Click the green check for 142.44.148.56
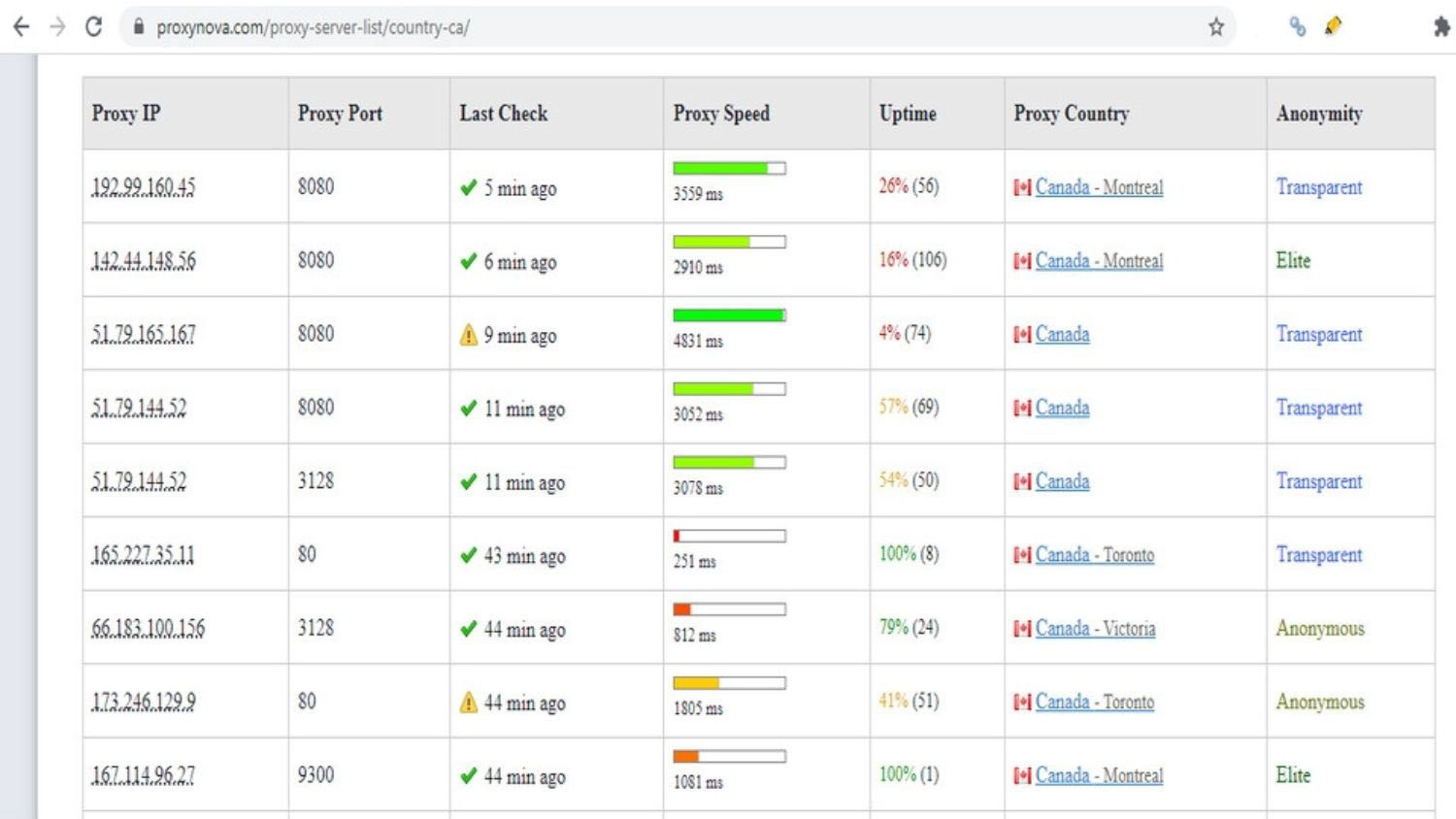Viewport: 1456px width, 819px height. coord(469,261)
